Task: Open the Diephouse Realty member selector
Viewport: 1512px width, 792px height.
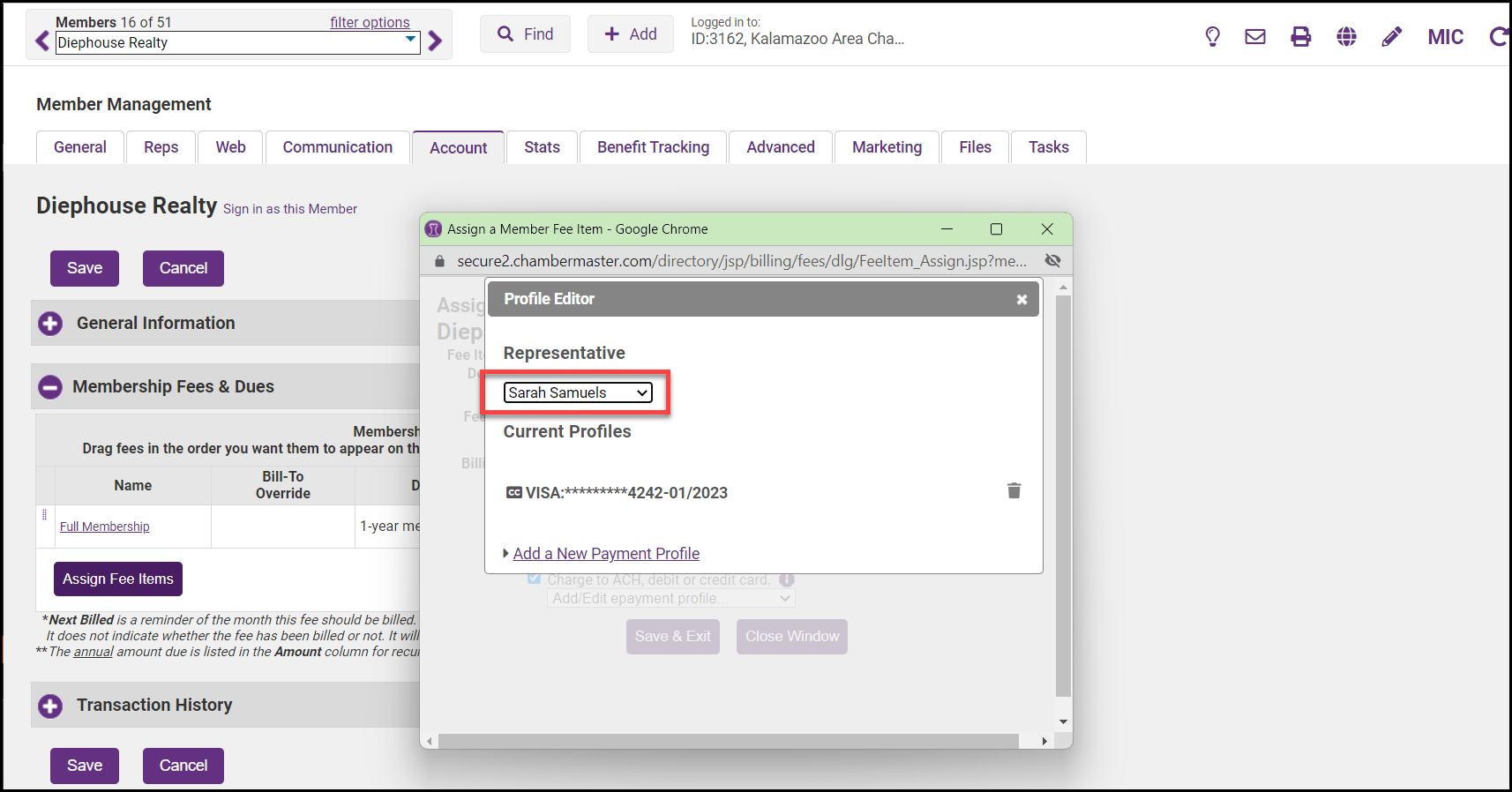Action: (x=236, y=42)
